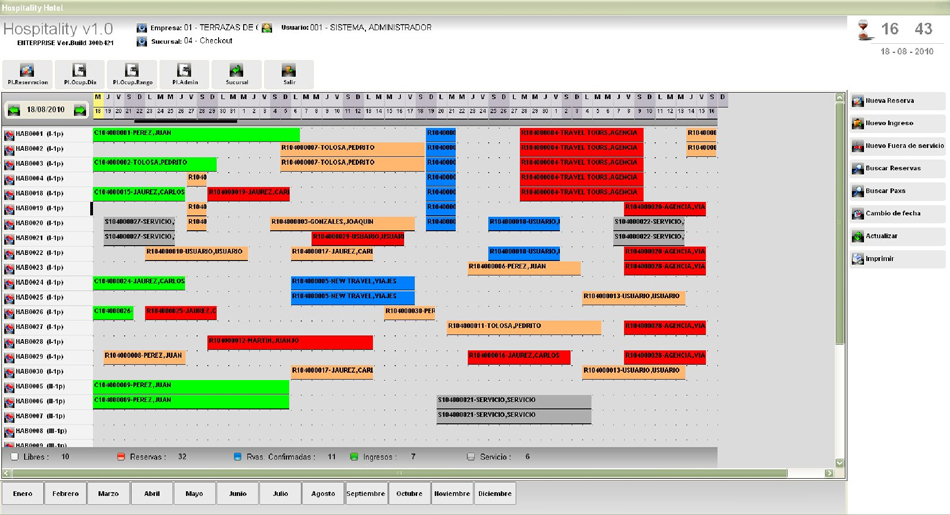Open the Pl.Reservacion planning view

[27, 75]
